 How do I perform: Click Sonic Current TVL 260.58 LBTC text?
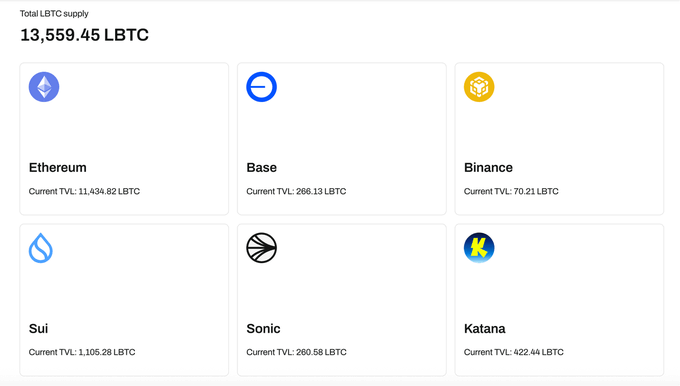click(x=296, y=352)
